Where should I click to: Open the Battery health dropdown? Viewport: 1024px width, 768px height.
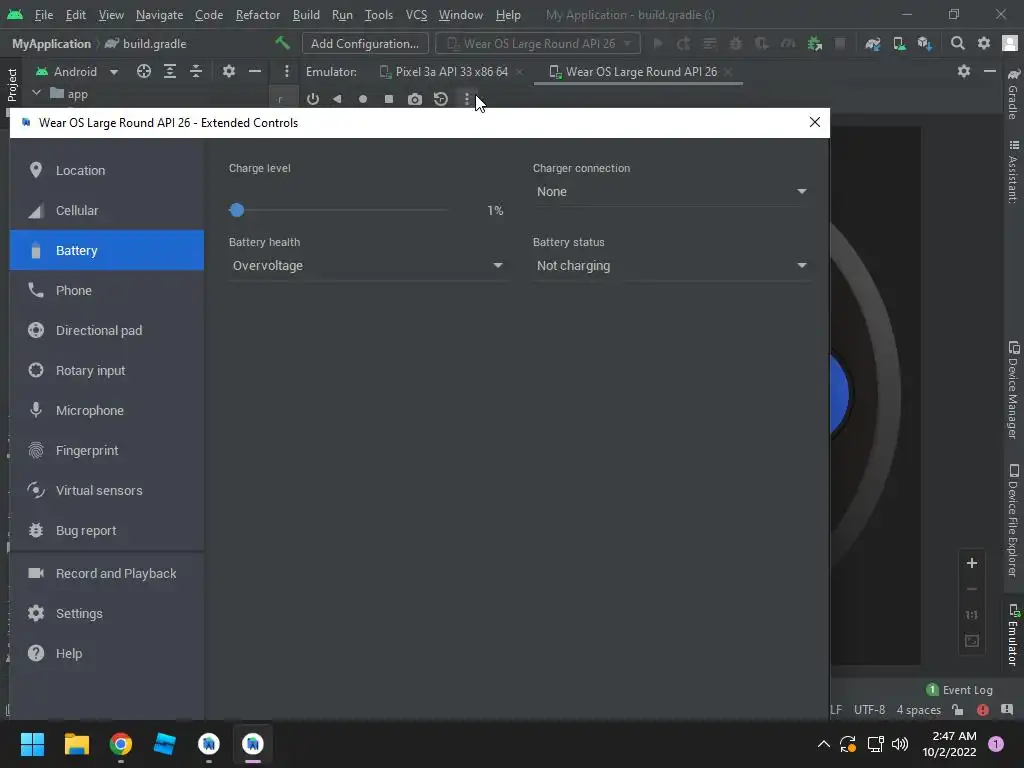(x=368, y=266)
